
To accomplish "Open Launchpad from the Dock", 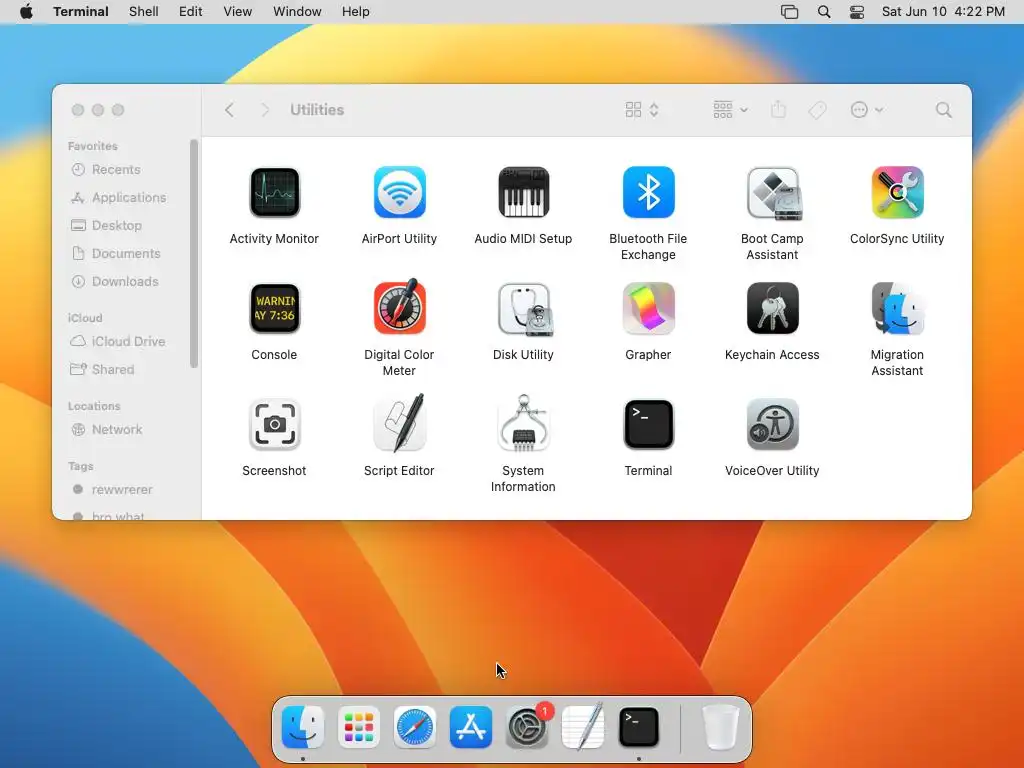I will [359, 727].
